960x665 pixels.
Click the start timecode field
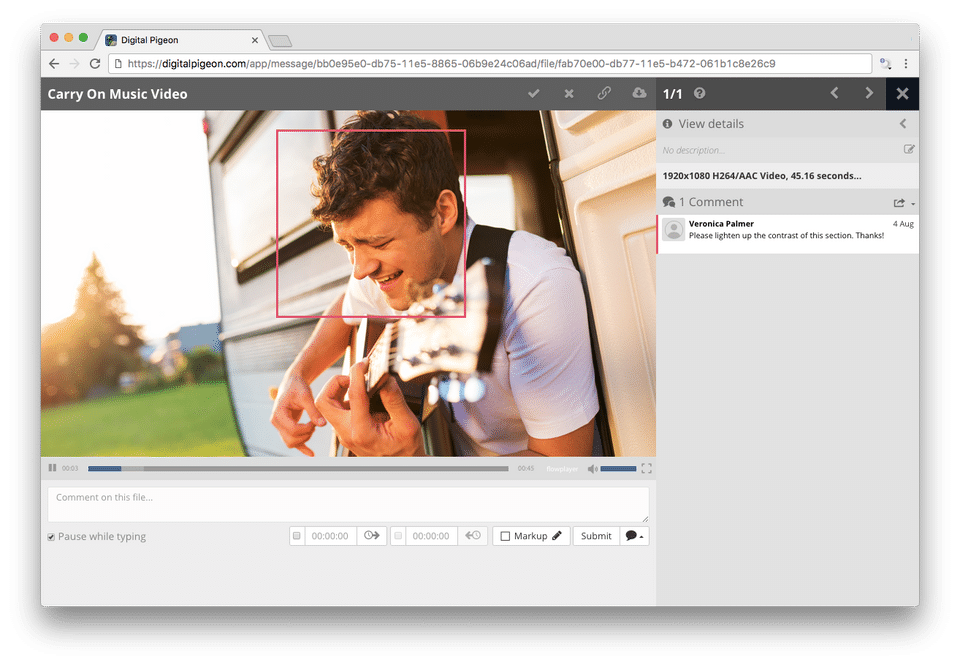coord(330,536)
